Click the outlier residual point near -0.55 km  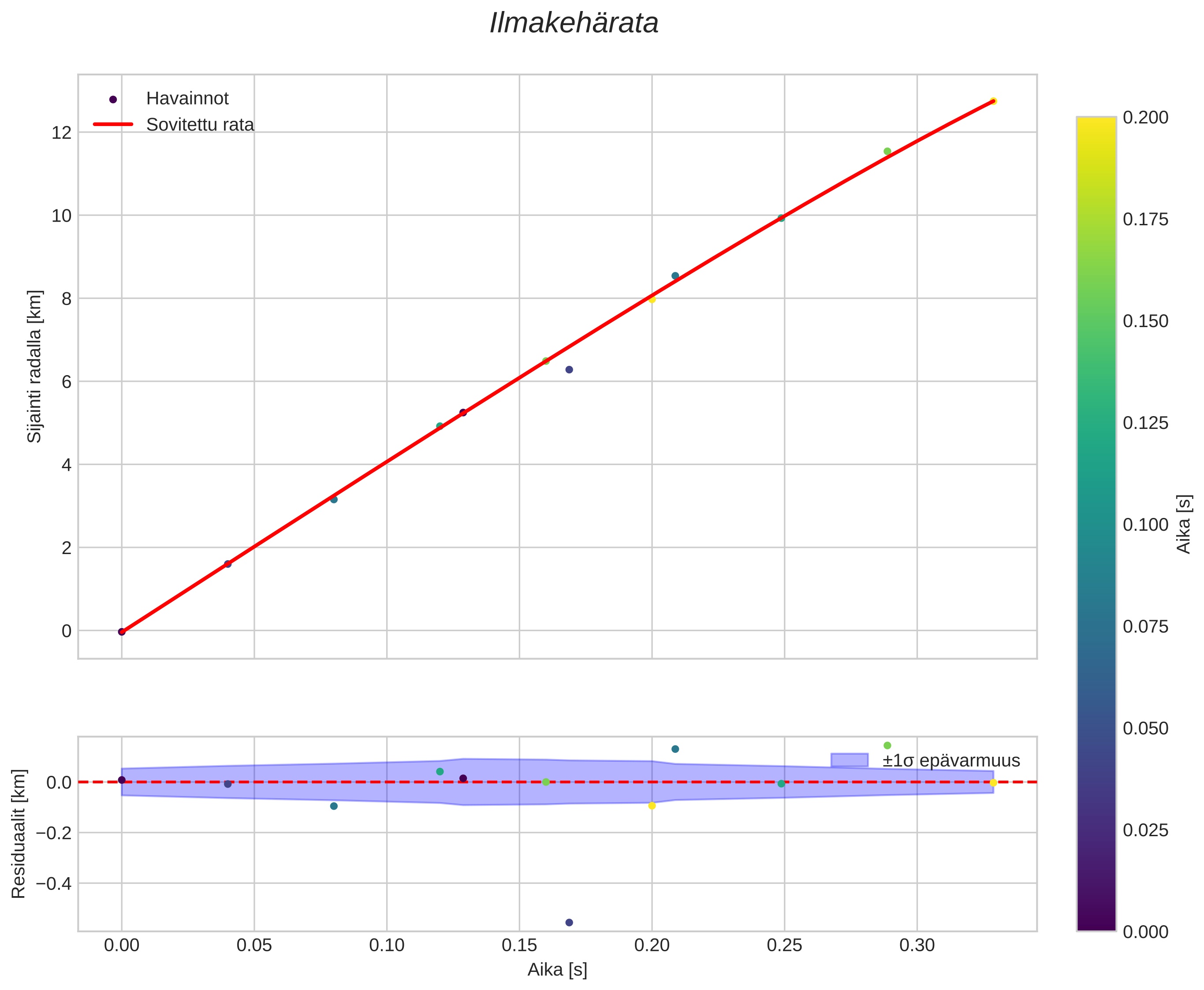click(x=569, y=922)
